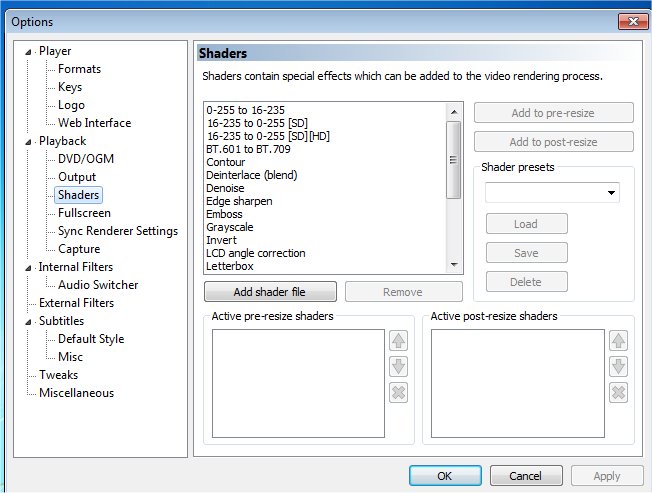Select Audio Switcher in the tree
The image size is (652, 493).
click(98, 285)
